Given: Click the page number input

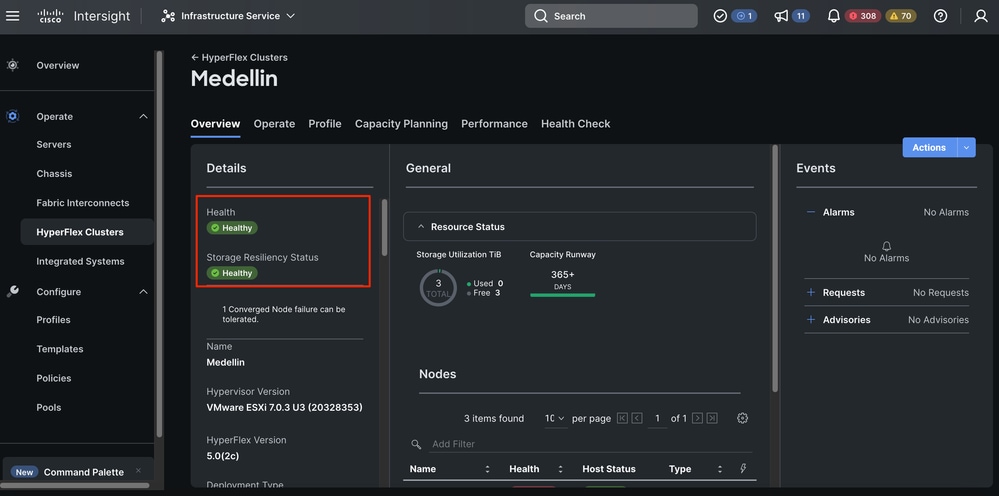Looking at the screenshot, I should 657,418.
